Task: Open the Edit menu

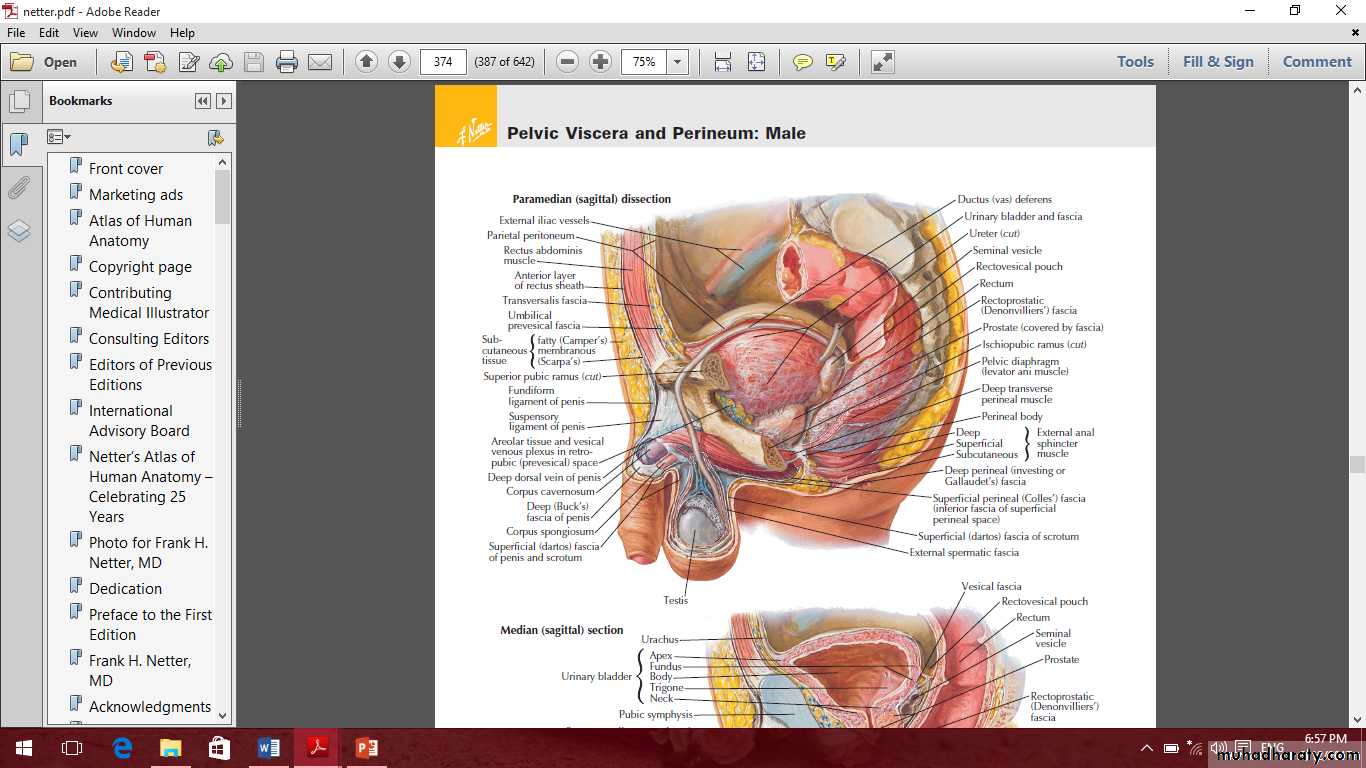Action: click(x=49, y=33)
